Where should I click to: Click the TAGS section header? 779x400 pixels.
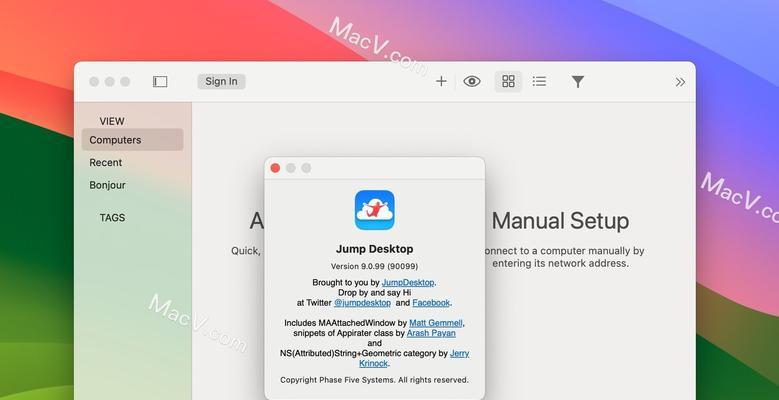112,218
